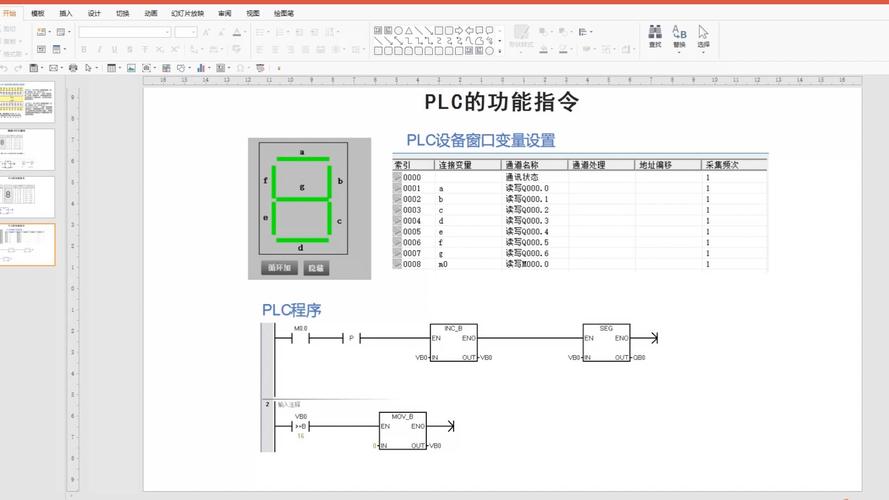Expand the shapes gallery list
Screen dimensions: 889x500
click(x=500, y=50)
